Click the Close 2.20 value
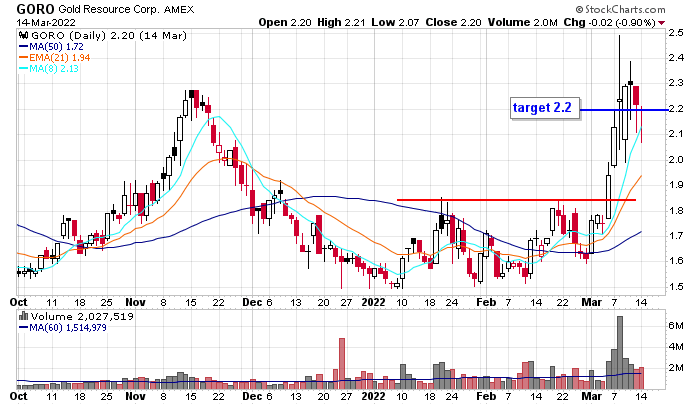Screen dimensions: 700x405 pyautogui.click(x=453, y=22)
